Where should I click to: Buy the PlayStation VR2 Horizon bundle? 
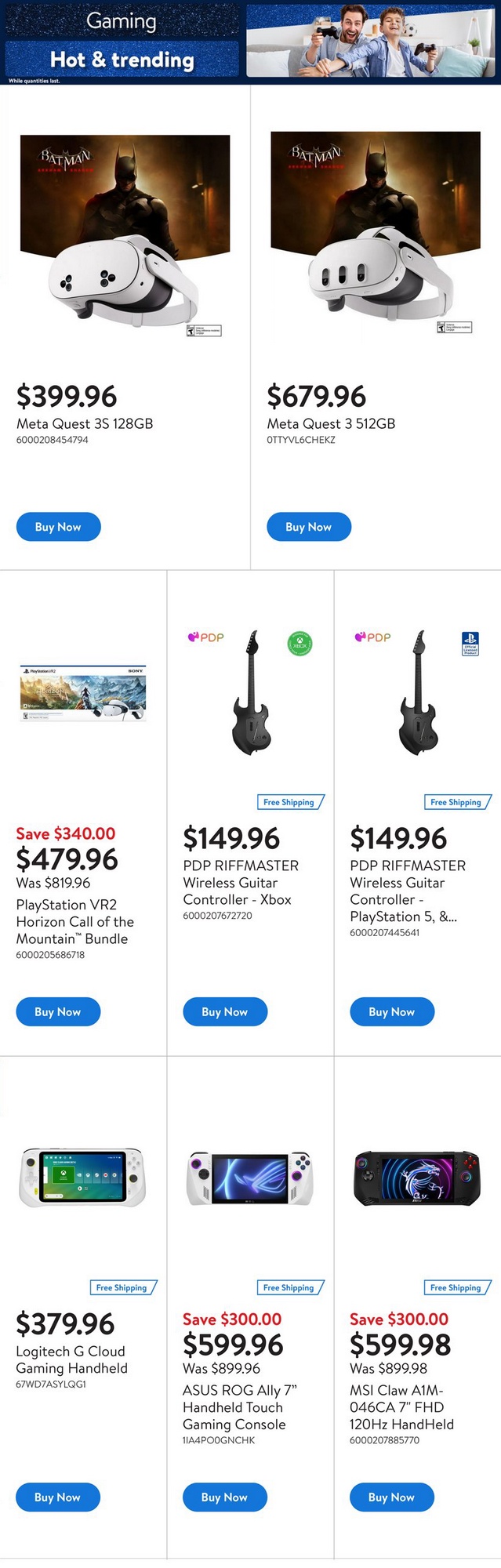coord(58,1011)
